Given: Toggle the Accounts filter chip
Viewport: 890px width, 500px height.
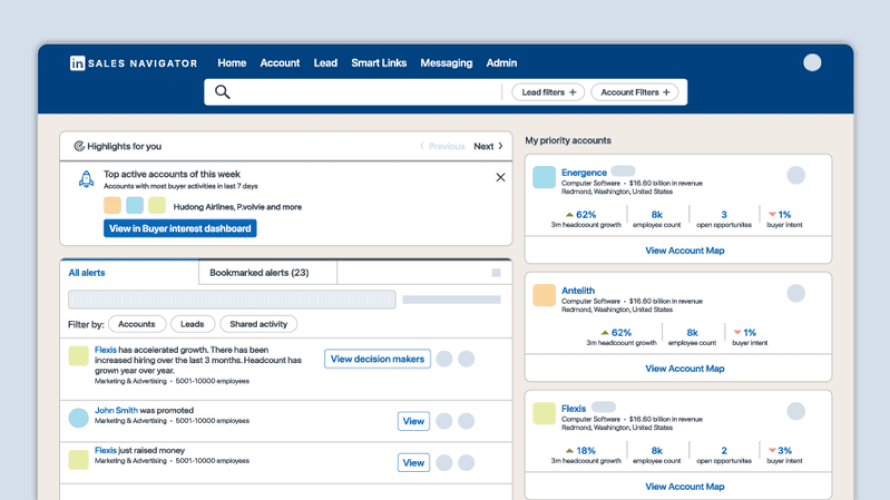Looking at the screenshot, I should [137, 324].
